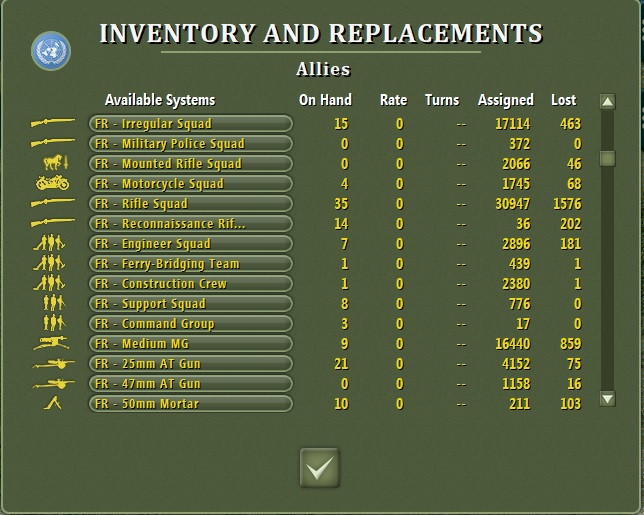Screen dimensions: 644x515
Task: Click the Assigned value 17114
Action: point(513,124)
